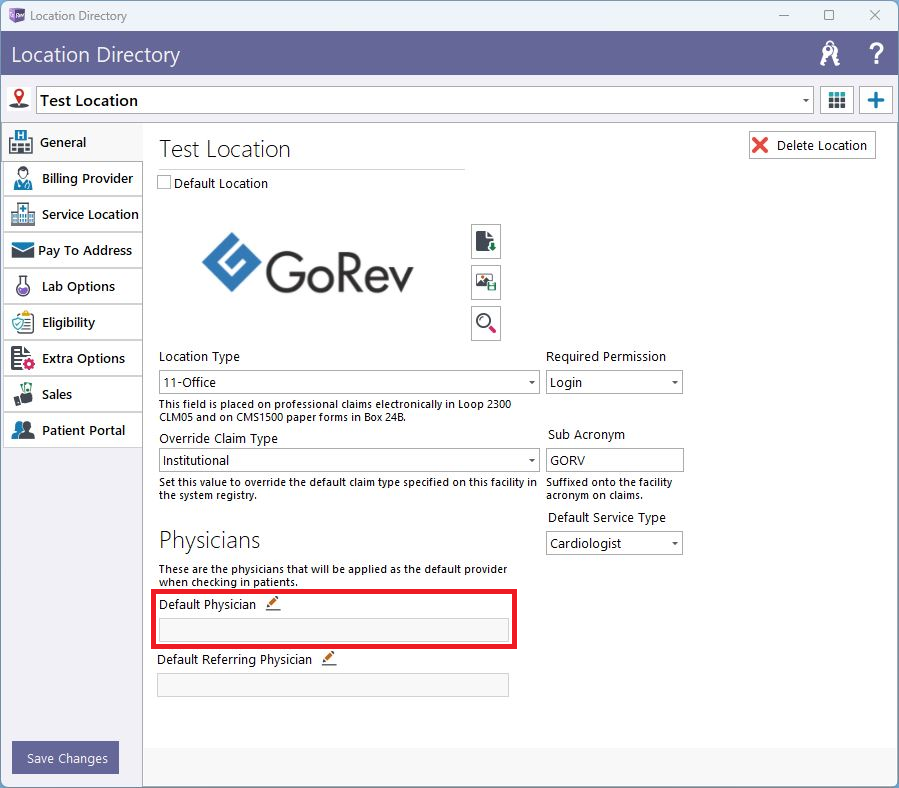The image size is (899, 788).
Task: Go to the Pay To Address tab
Action: tap(73, 250)
